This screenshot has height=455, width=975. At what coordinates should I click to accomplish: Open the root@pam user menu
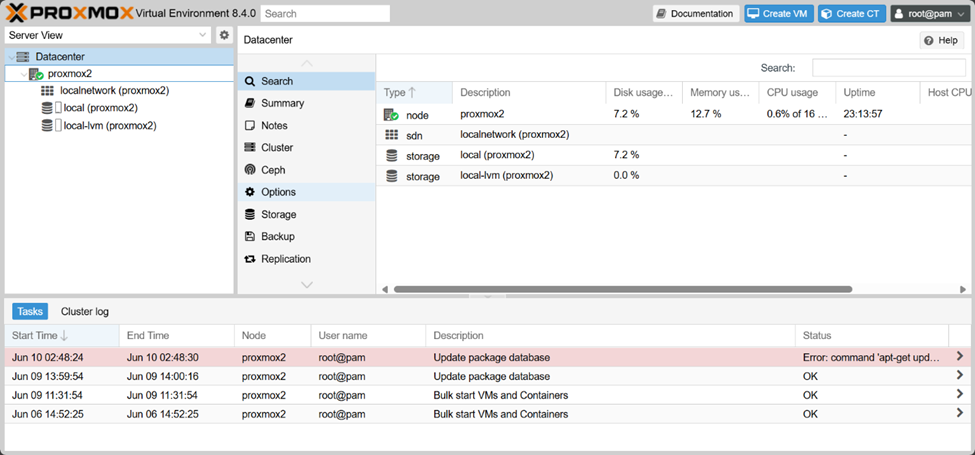pyautogui.click(x=930, y=14)
